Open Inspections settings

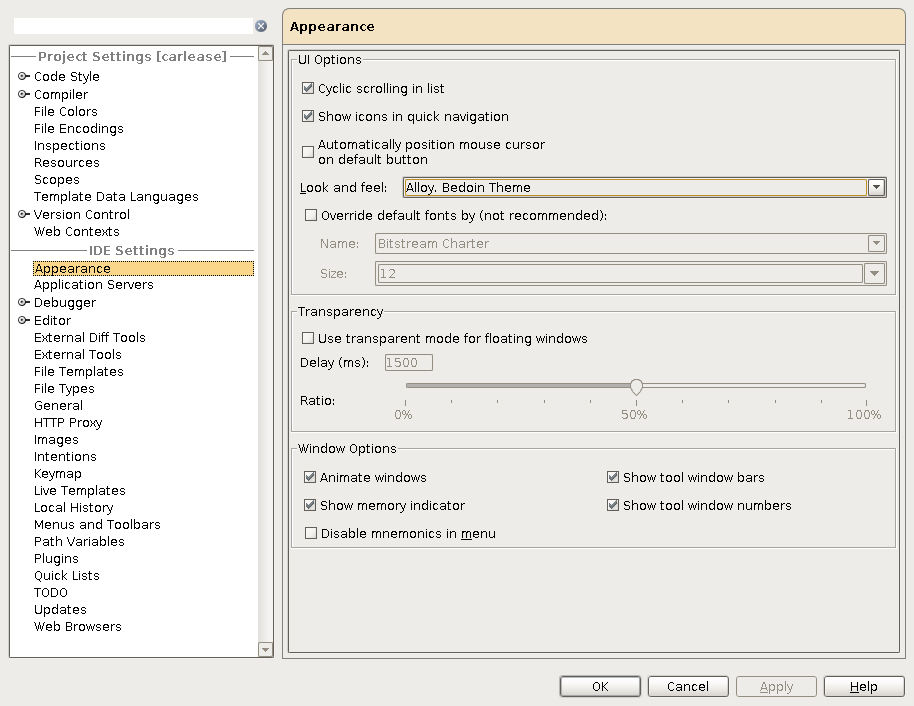[70, 145]
